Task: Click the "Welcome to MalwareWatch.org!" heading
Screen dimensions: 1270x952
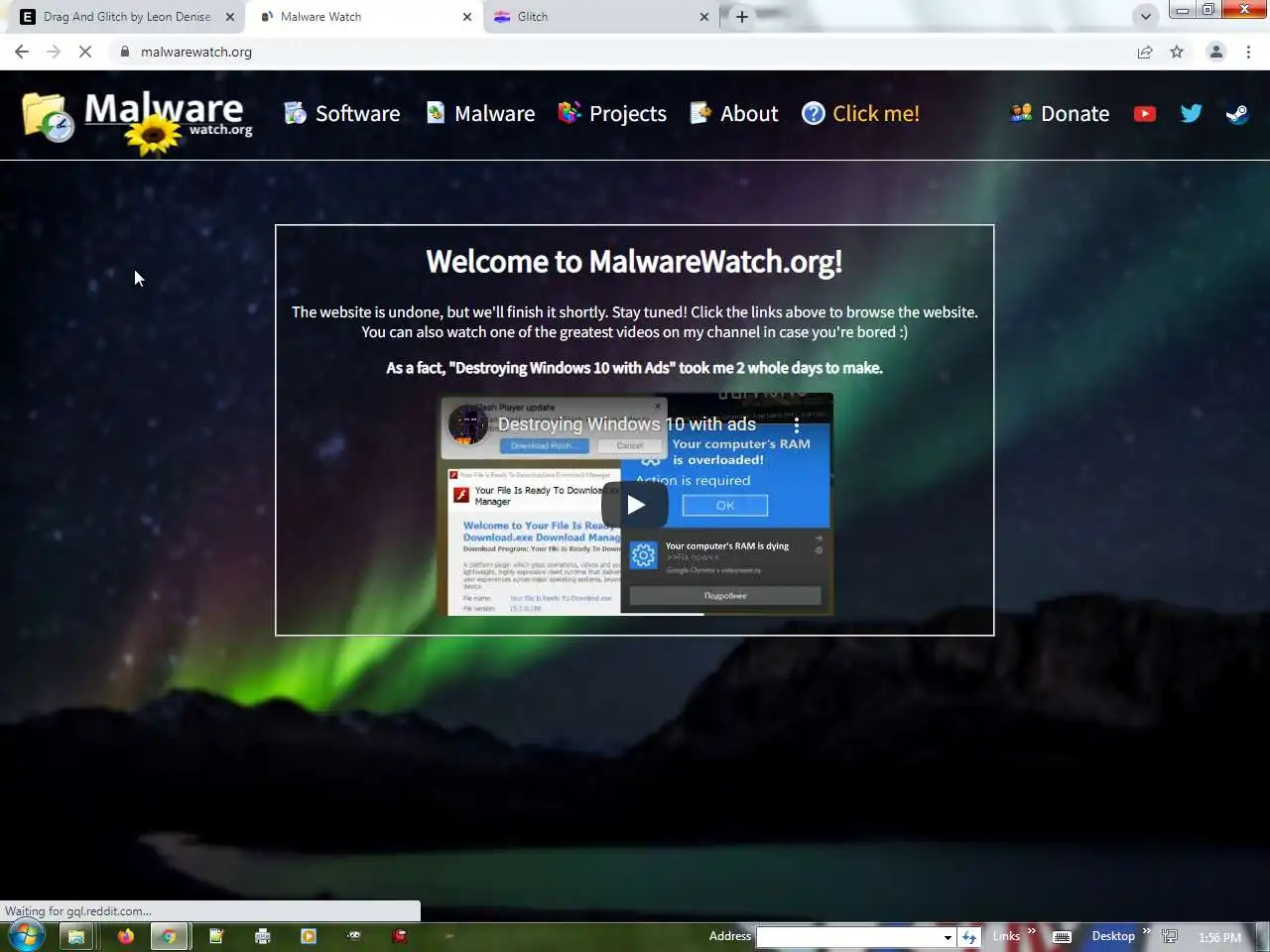Action: coord(634,262)
